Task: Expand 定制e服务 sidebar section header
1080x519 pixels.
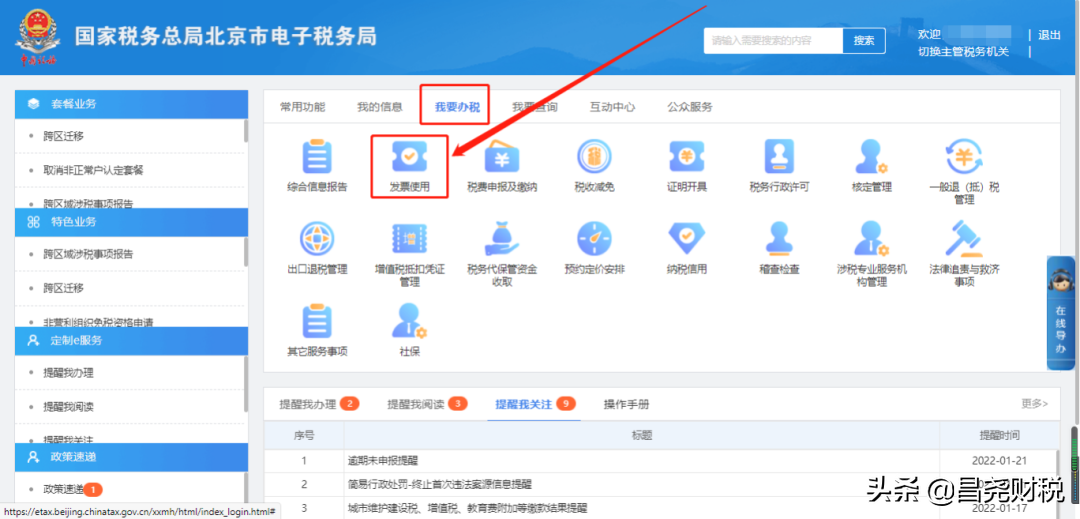Action: 132,340
